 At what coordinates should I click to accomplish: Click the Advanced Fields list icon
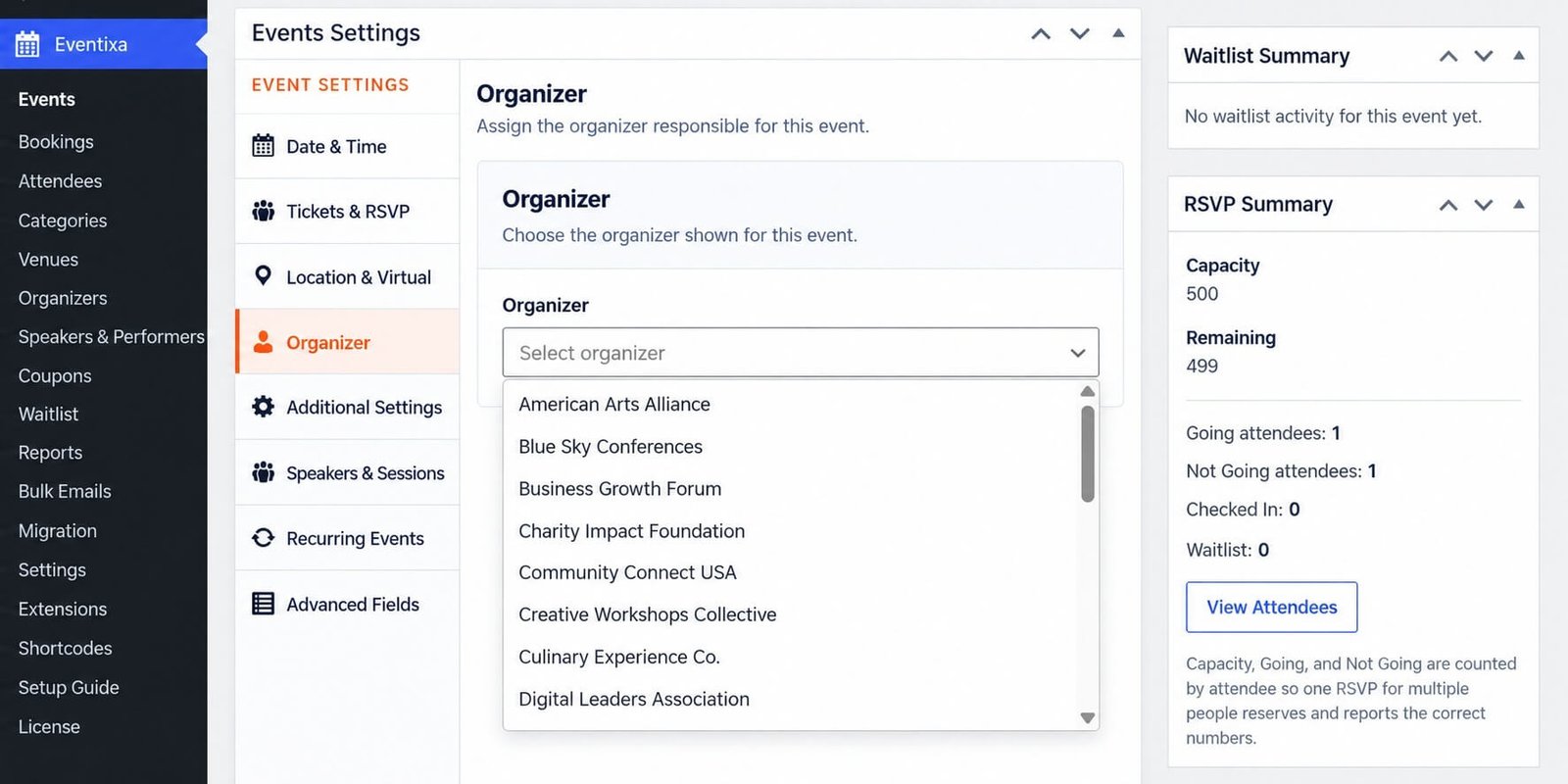[263, 603]
